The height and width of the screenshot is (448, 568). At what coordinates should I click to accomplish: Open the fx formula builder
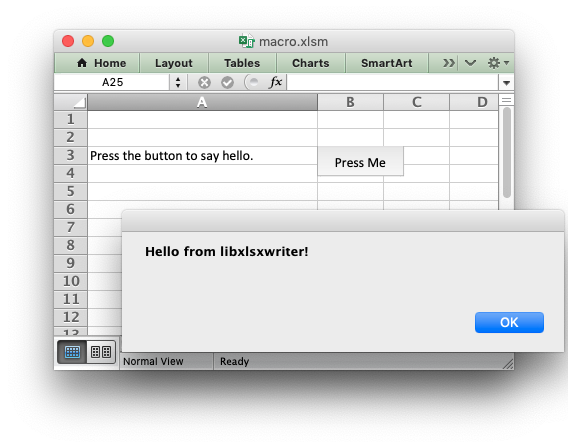coord(275,82)
